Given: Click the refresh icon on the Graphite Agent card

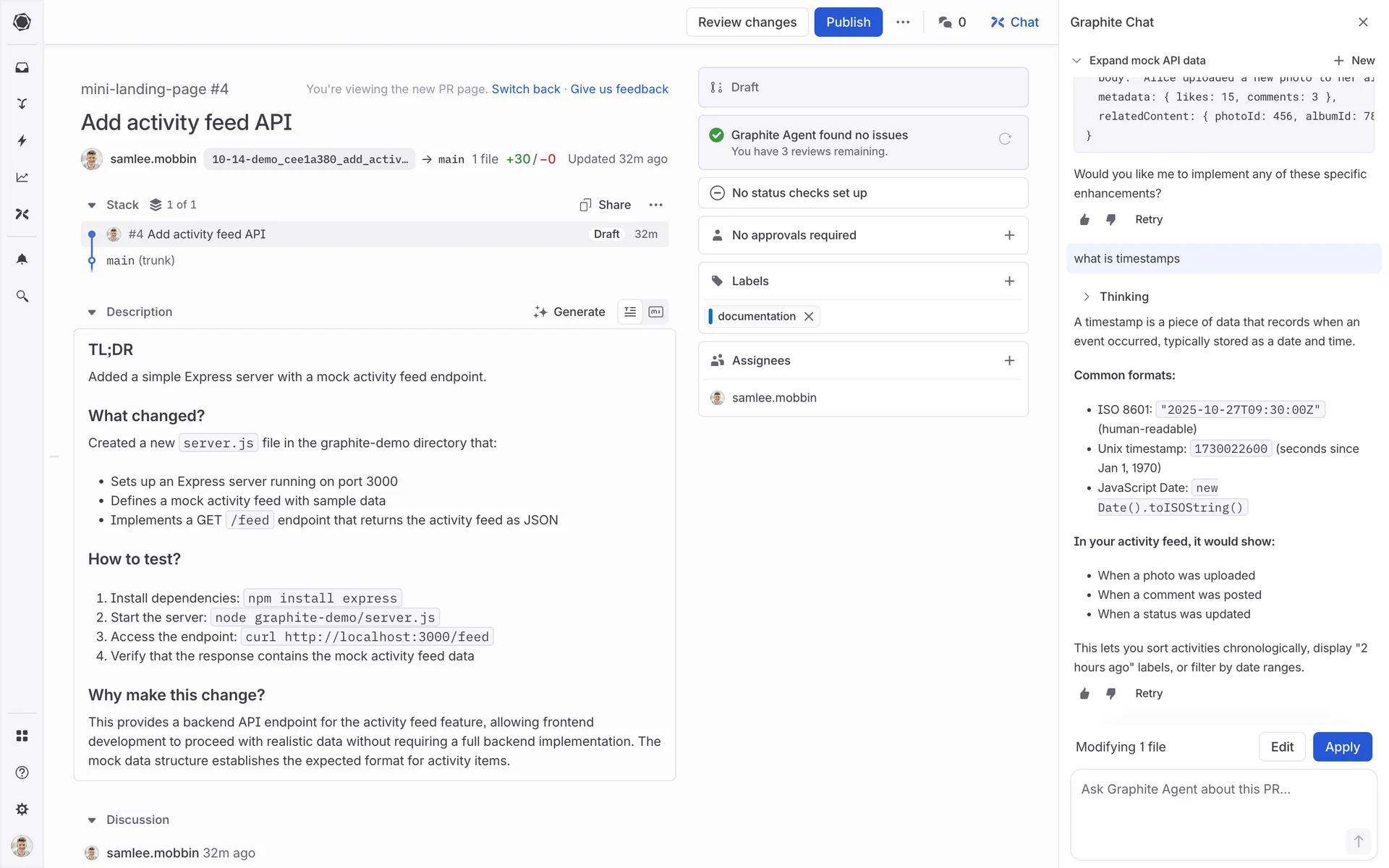Looking at the screenshot, I should [1005, 139].
